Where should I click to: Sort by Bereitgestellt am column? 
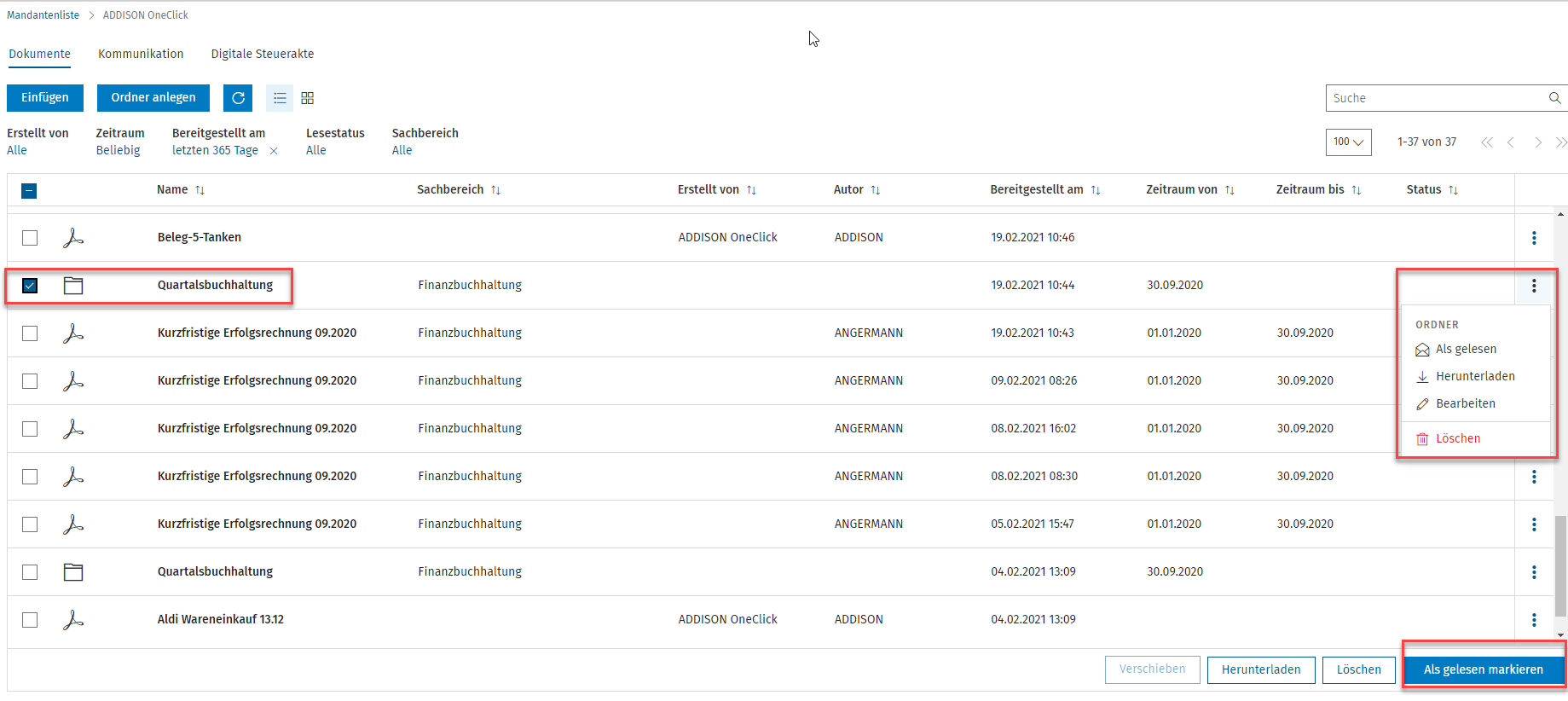click(x=1096, y=190)
